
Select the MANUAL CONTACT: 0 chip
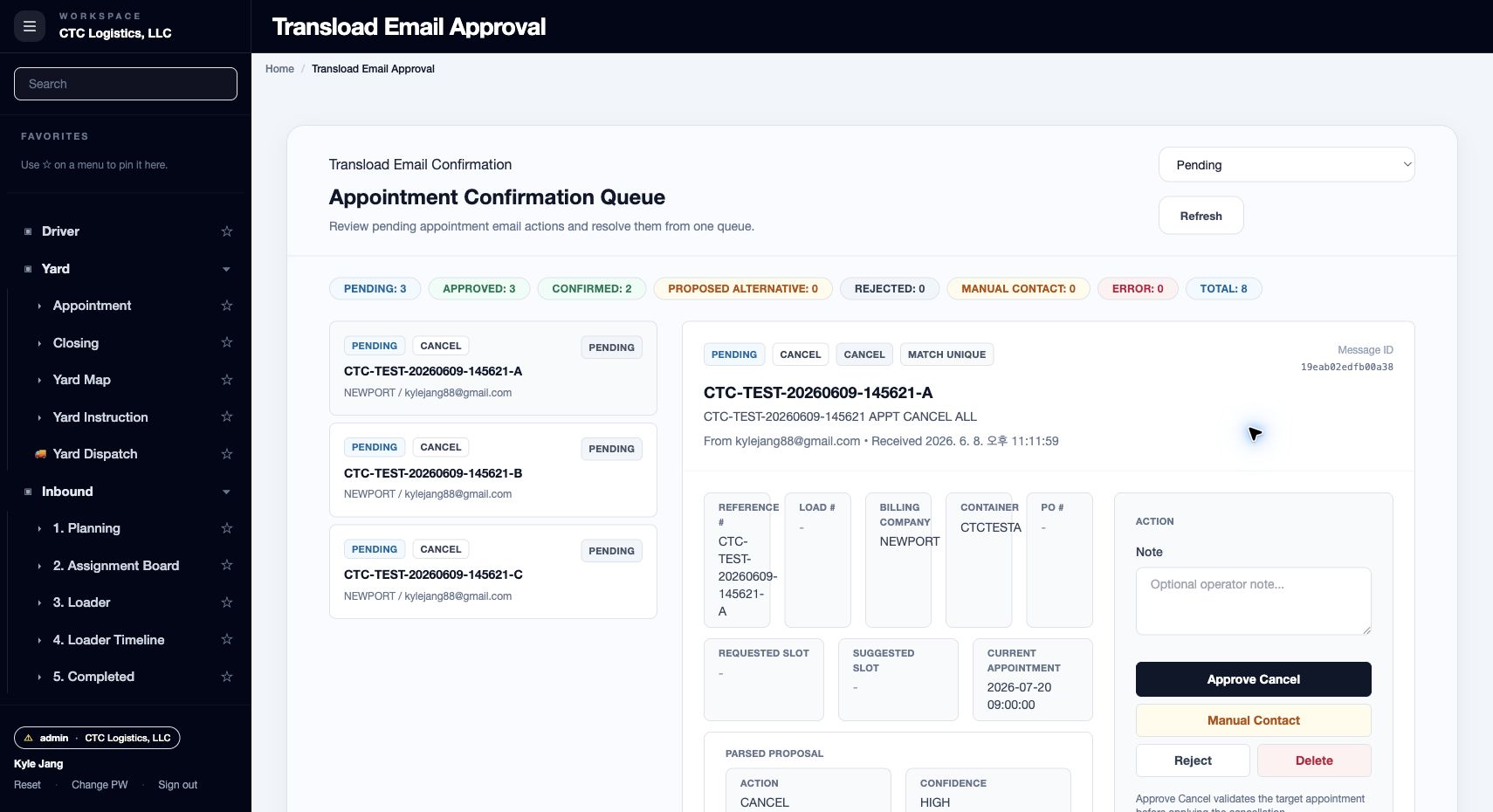1018,288
